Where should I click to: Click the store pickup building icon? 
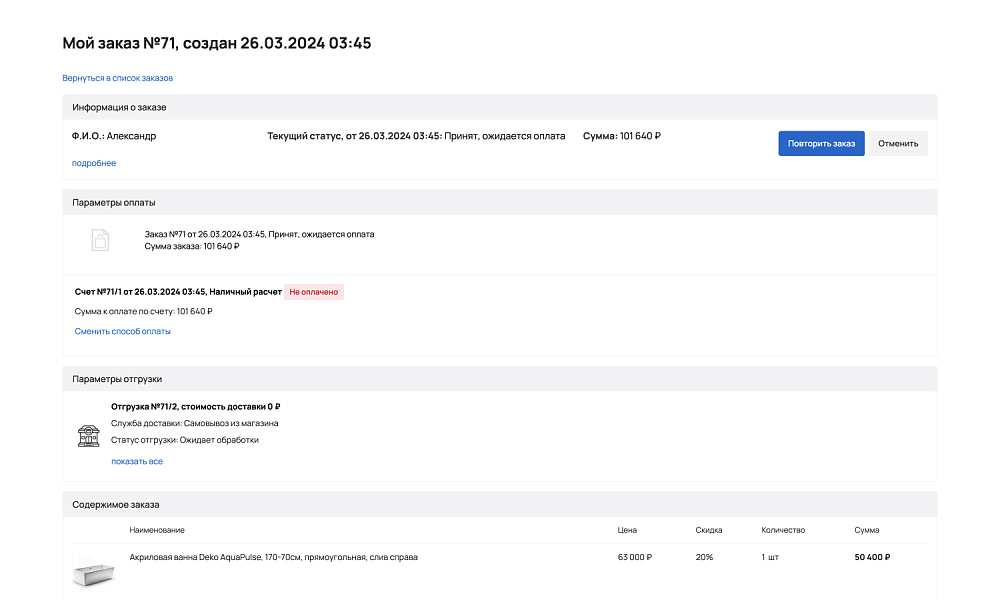pos(88,436)
